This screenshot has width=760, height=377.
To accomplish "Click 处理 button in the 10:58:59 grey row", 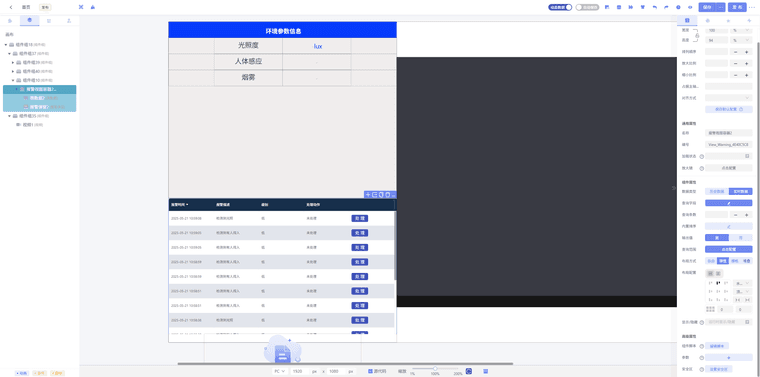I will (359, 262).
